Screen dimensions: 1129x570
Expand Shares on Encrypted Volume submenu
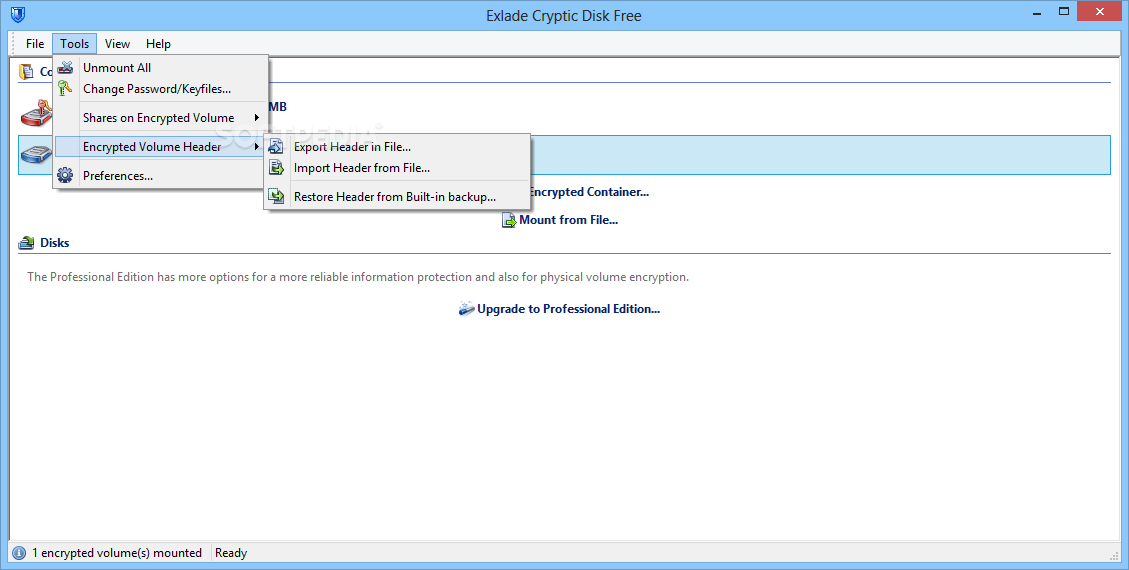click(161, 118)
